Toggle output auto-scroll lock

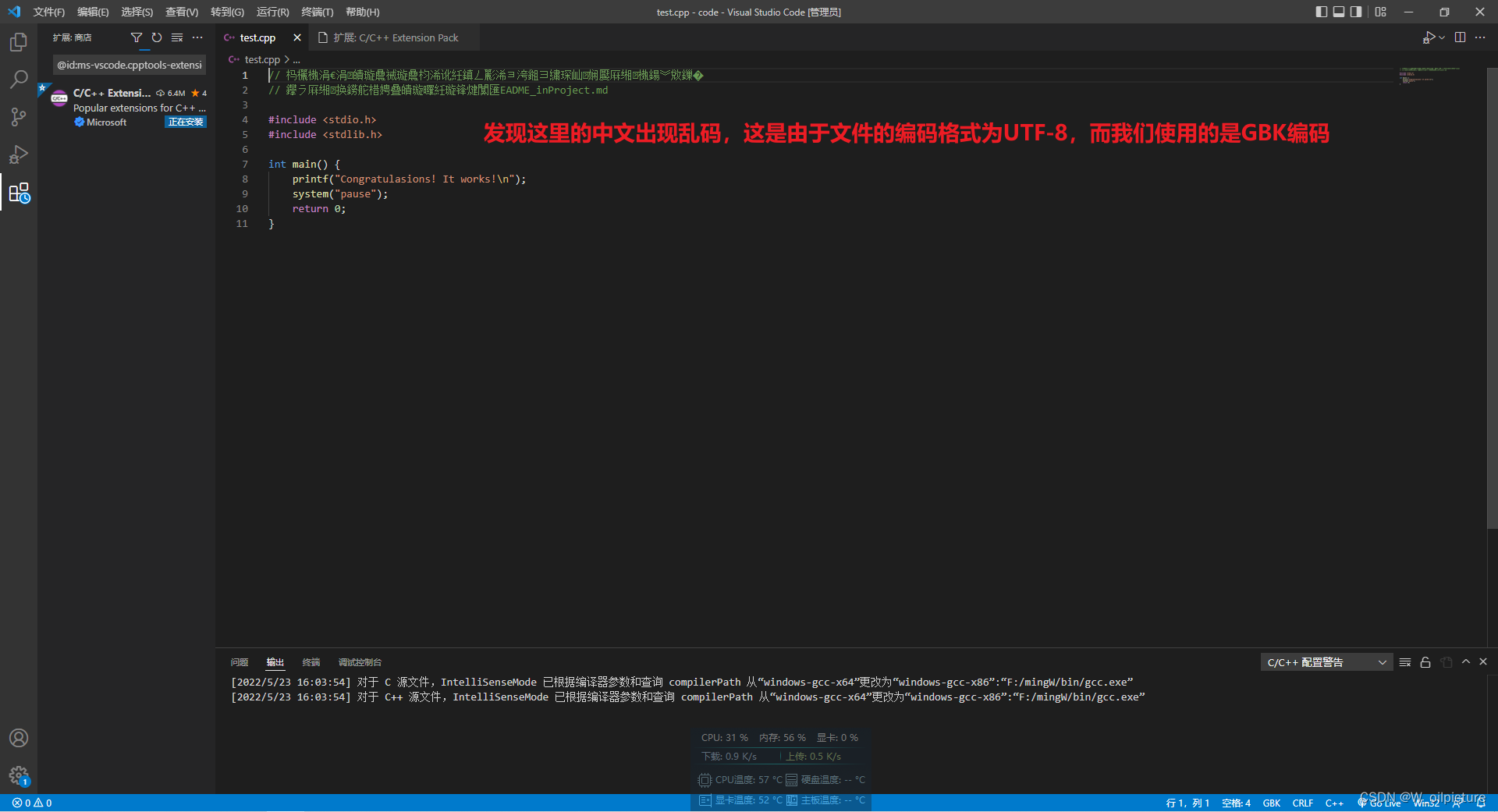point(1425,662)
